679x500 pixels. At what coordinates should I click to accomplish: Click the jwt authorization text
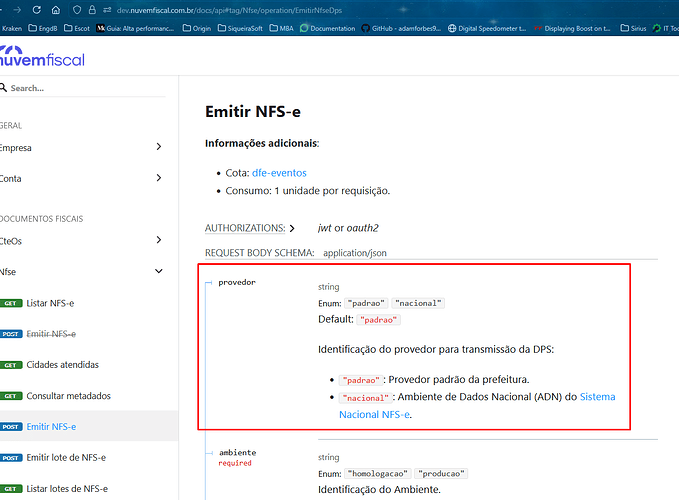[x=324, y=228]
